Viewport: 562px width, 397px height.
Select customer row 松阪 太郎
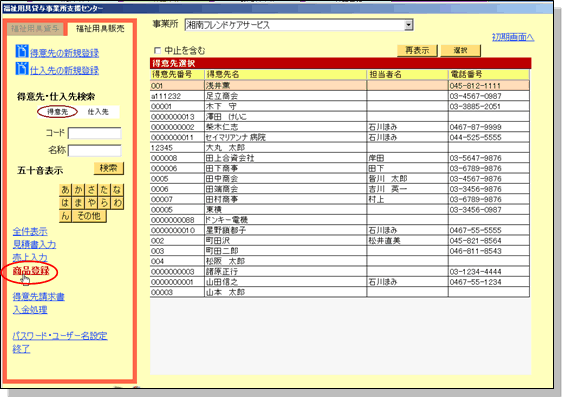click(x=339, y=261)
